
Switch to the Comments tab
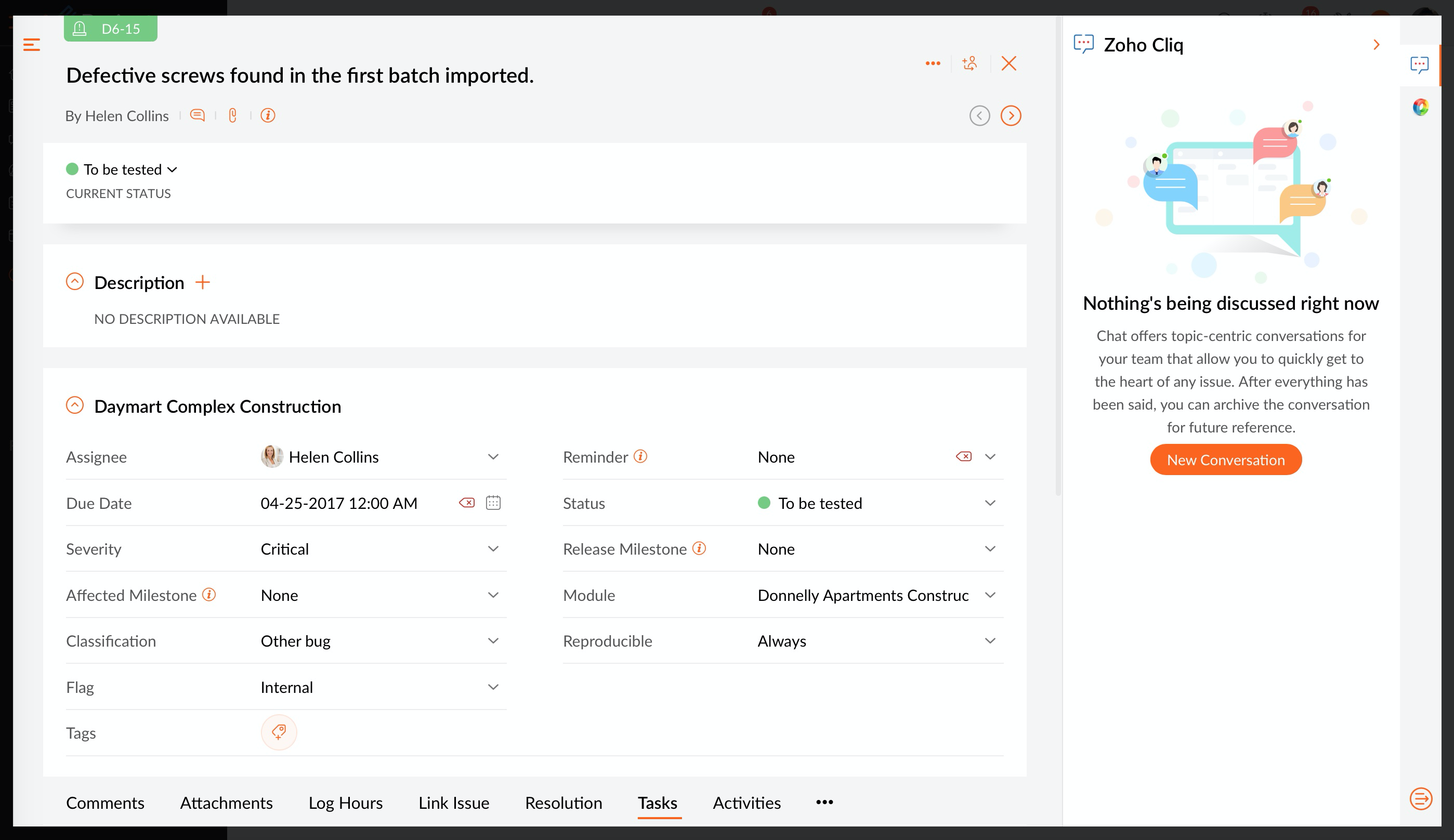point(105,803)
